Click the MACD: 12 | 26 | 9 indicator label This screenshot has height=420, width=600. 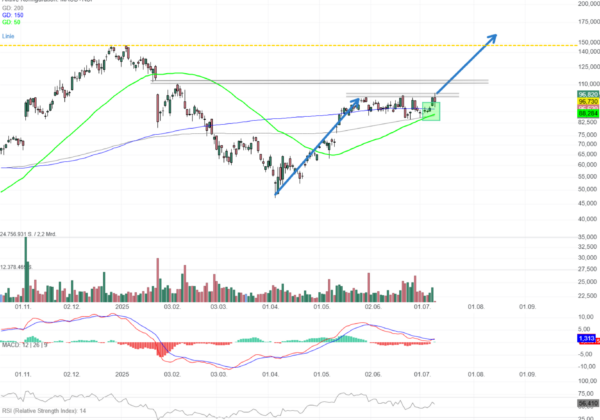coord(25,345)
